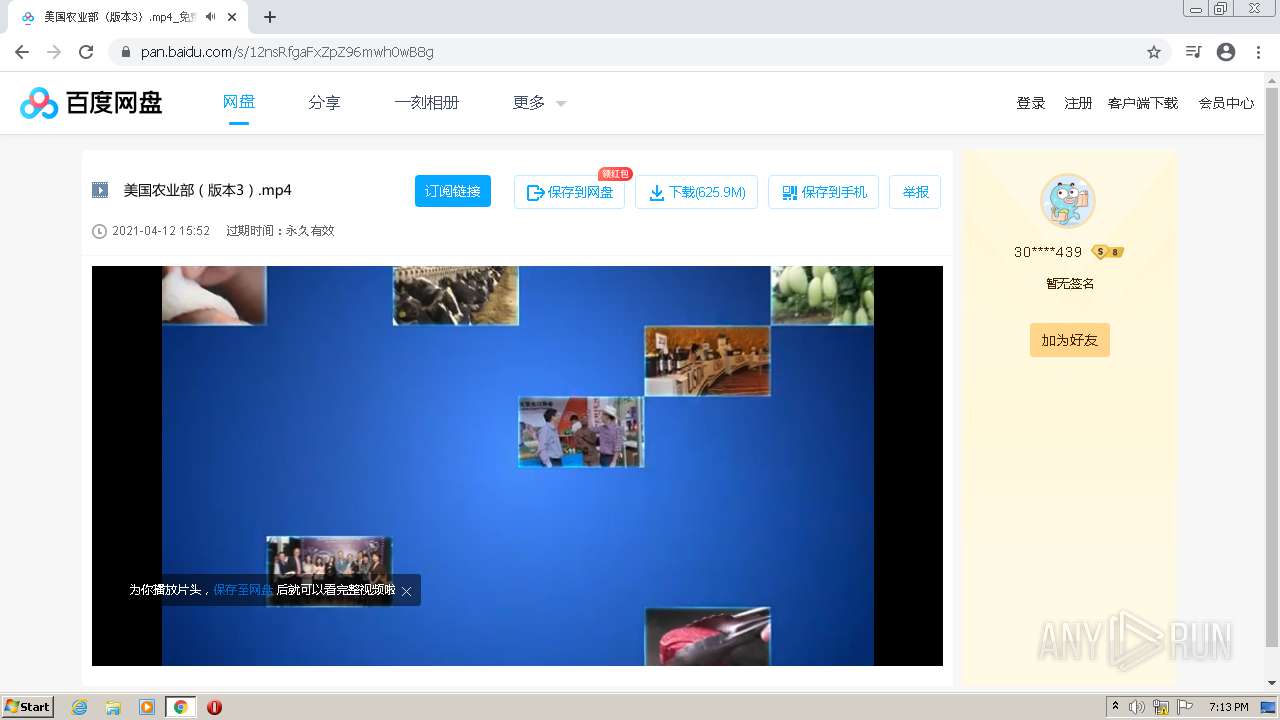This screenshot has height=720, width=1280.
Task: Click the red security icon in taskbar
Action: 214,707
